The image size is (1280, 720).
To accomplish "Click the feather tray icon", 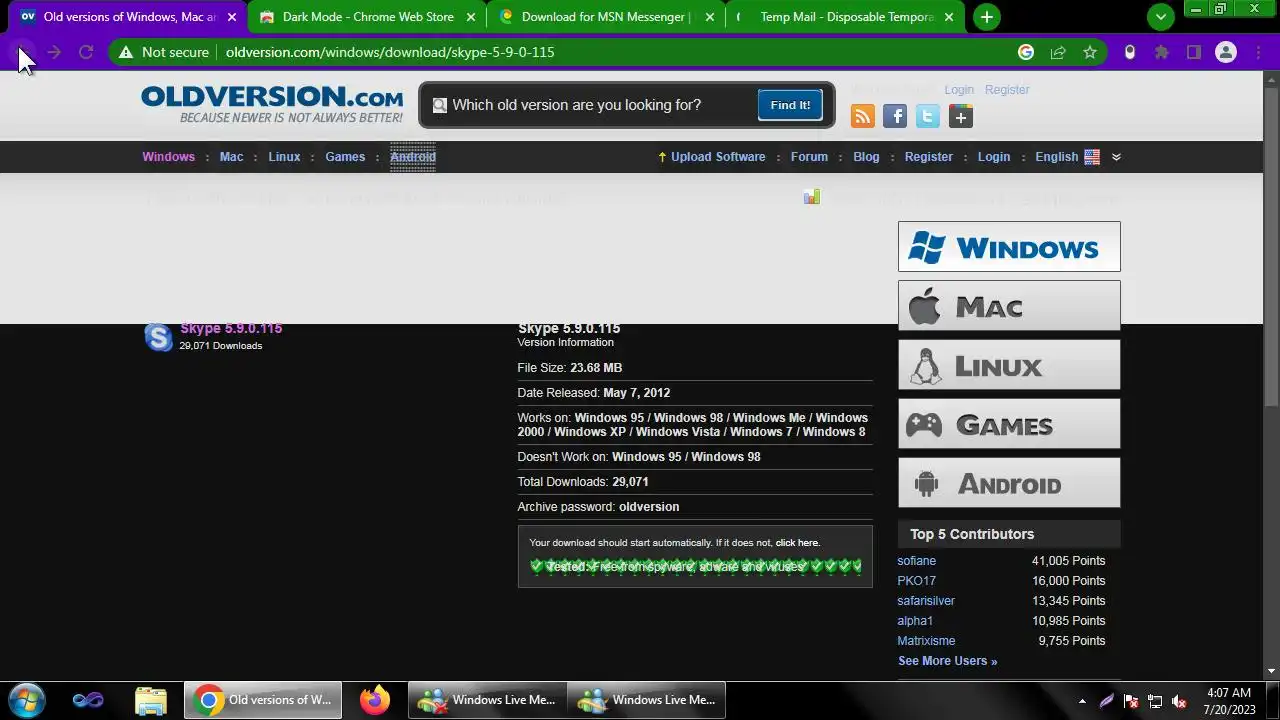I will [1107, 701].
